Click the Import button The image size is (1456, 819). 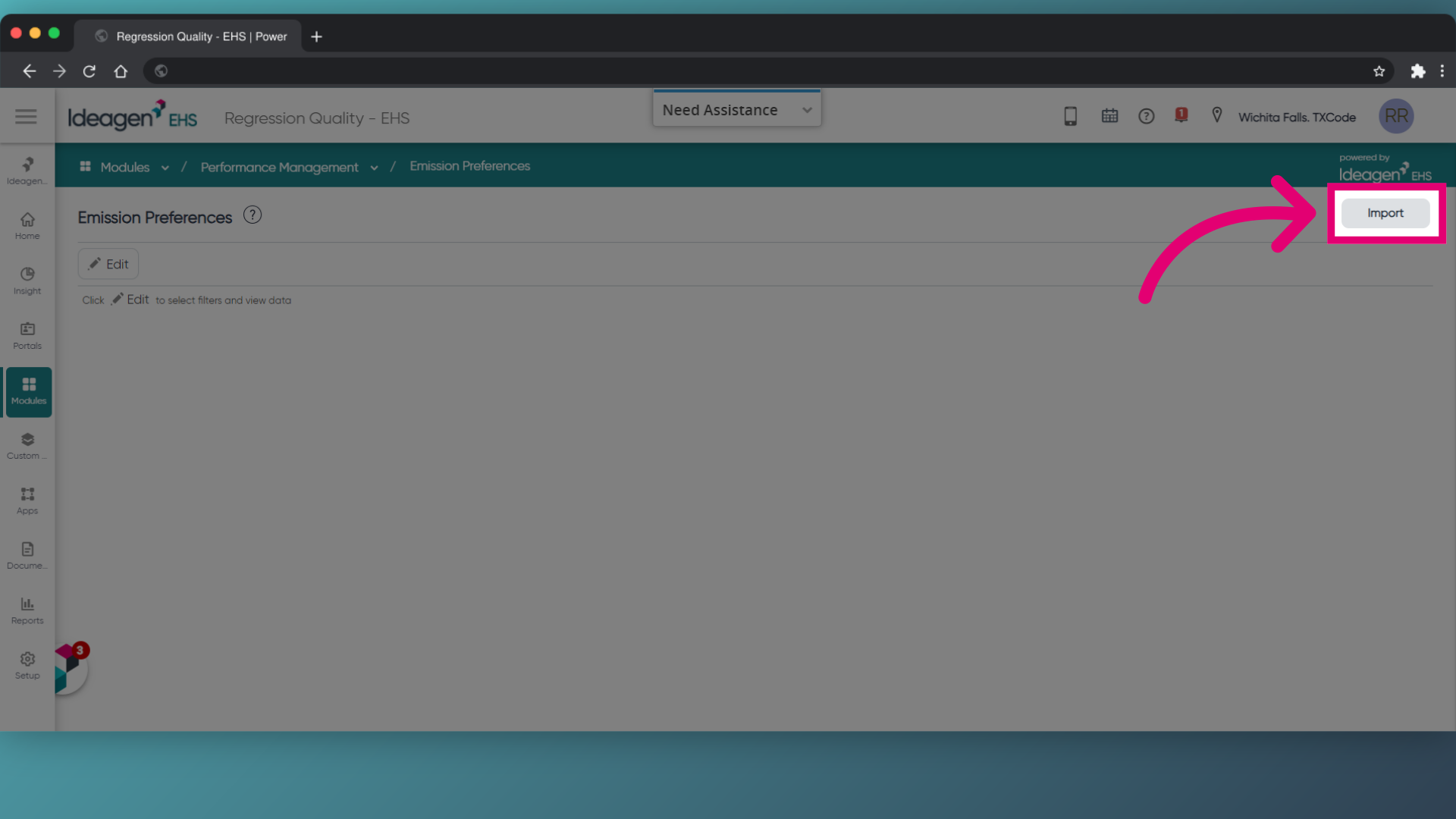pos(1385,213)
